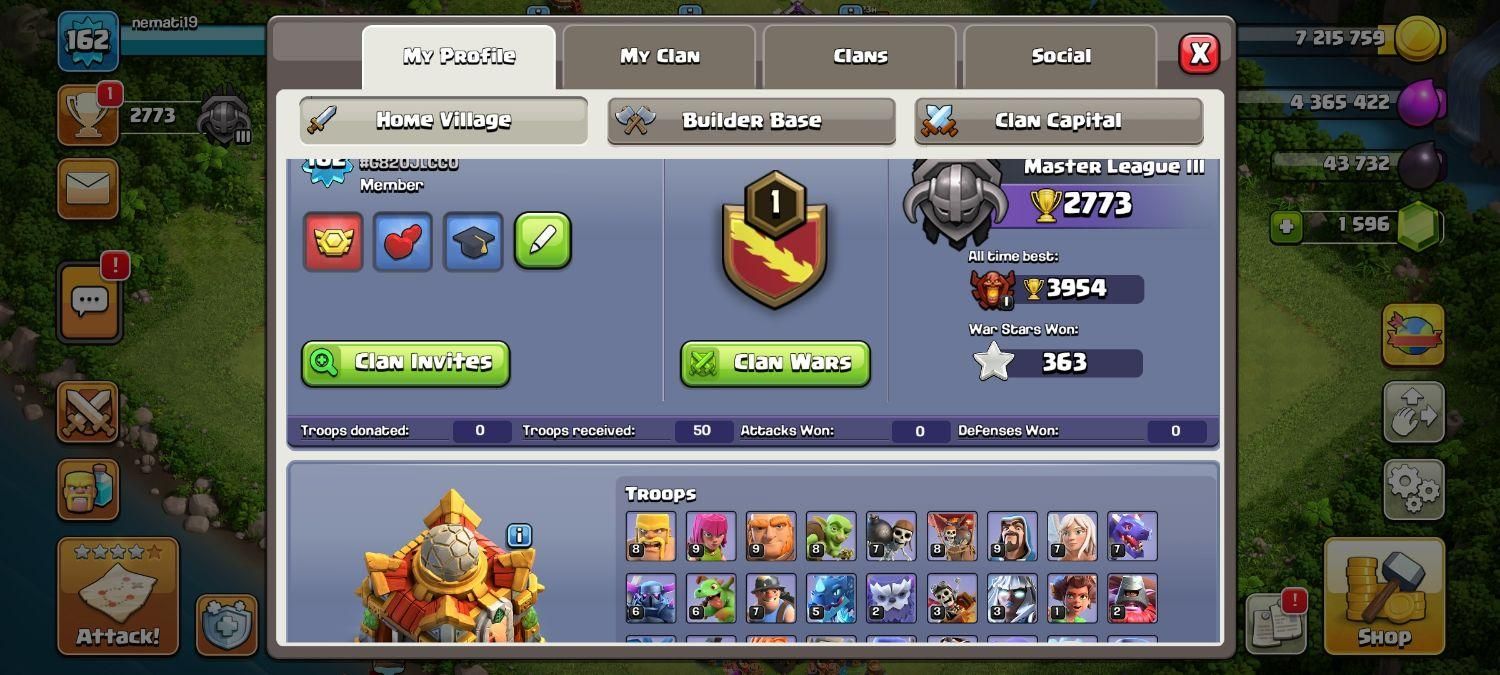Open Town Hall info icon
Screen dimensions: 1500x675
[x=519, y=535]
